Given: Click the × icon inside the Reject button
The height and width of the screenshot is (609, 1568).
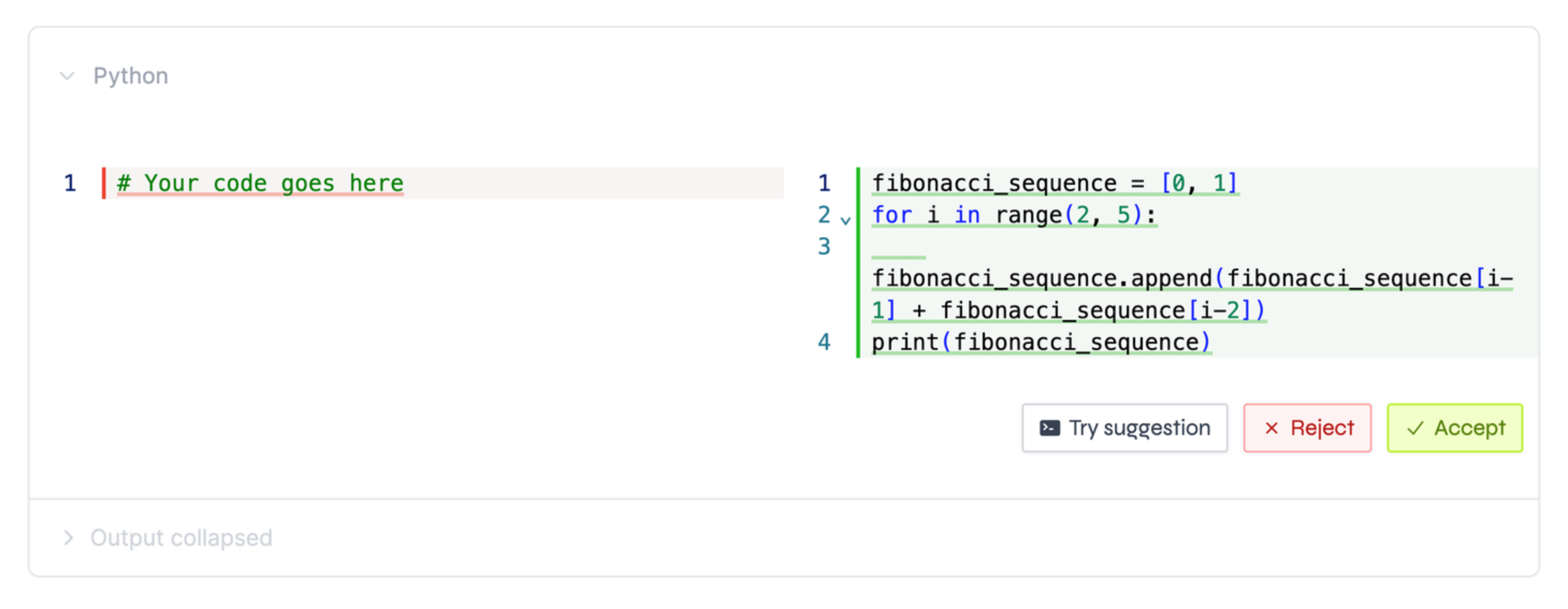Looking at the screenshot, I should pyautogui.click(x=1271, y=427).
